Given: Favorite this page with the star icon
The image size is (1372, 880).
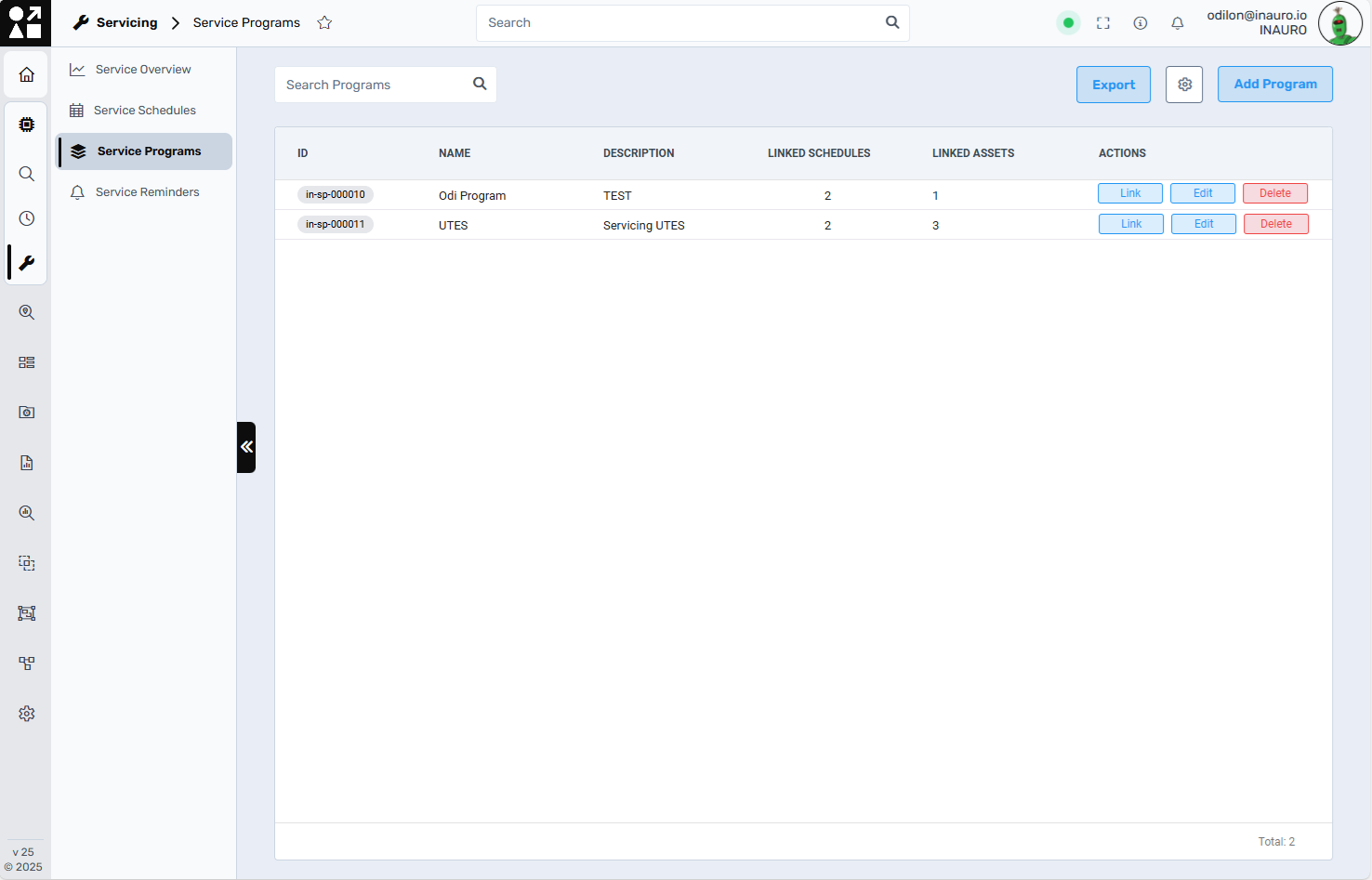Looking at the screenshot, I should click(324, 23).
